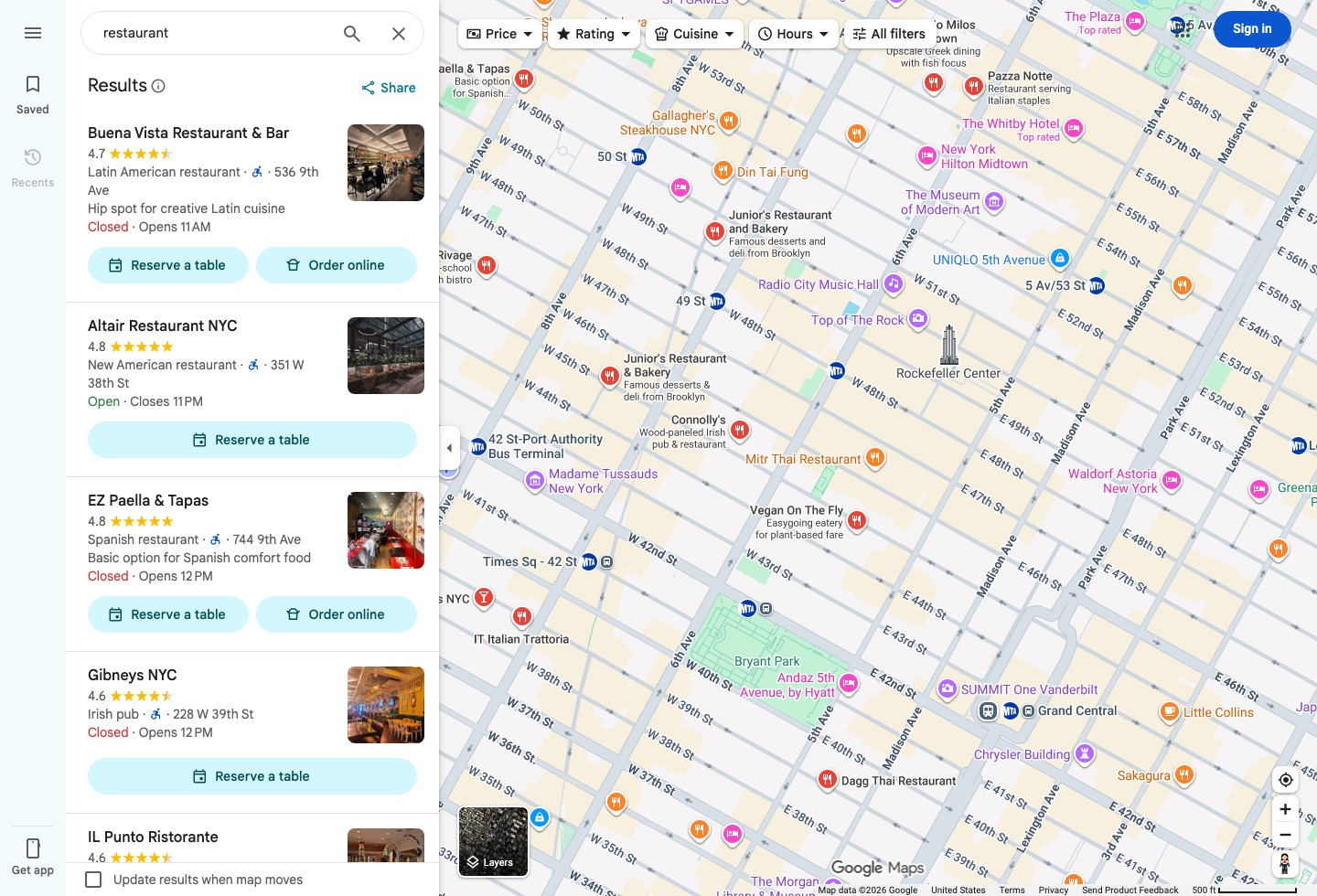Screen dimensions: 1317x896
Task: Open the Recents panel
Action: click(x=33, y=168)
